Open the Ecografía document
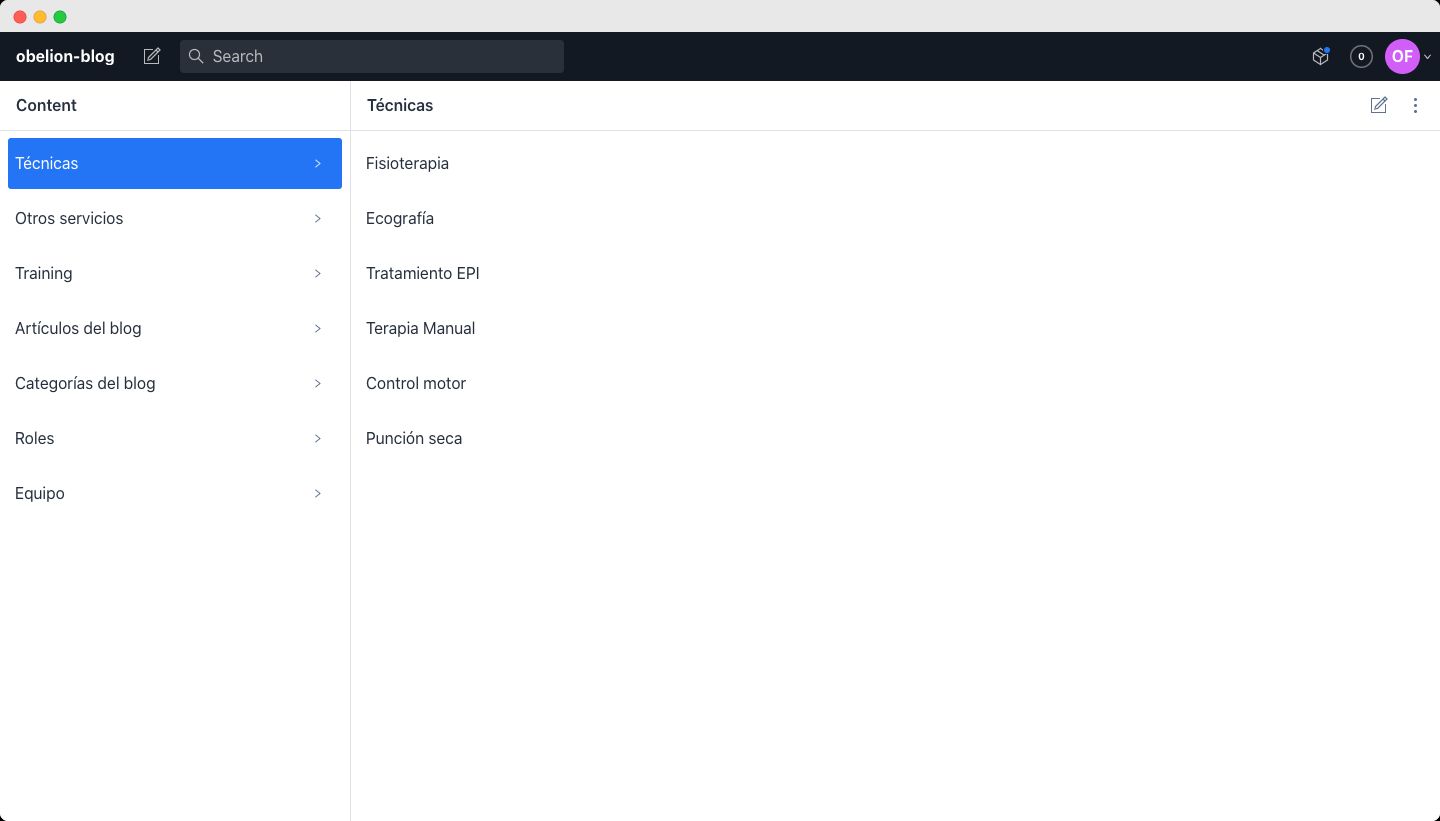This screenshot has height=821, width=1440. point(895,218)
